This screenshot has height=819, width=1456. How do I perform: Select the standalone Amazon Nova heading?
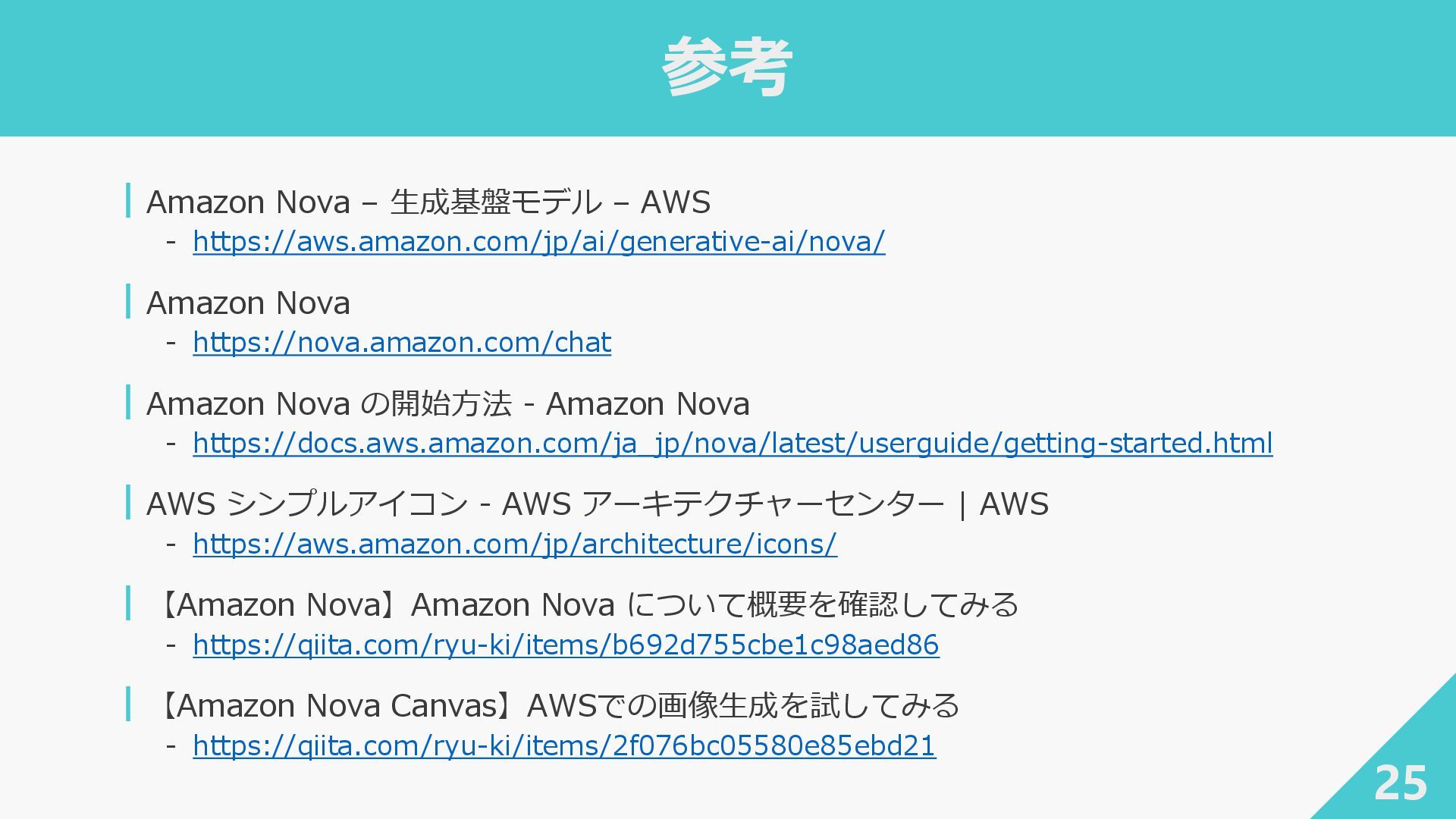click(248, 303)
